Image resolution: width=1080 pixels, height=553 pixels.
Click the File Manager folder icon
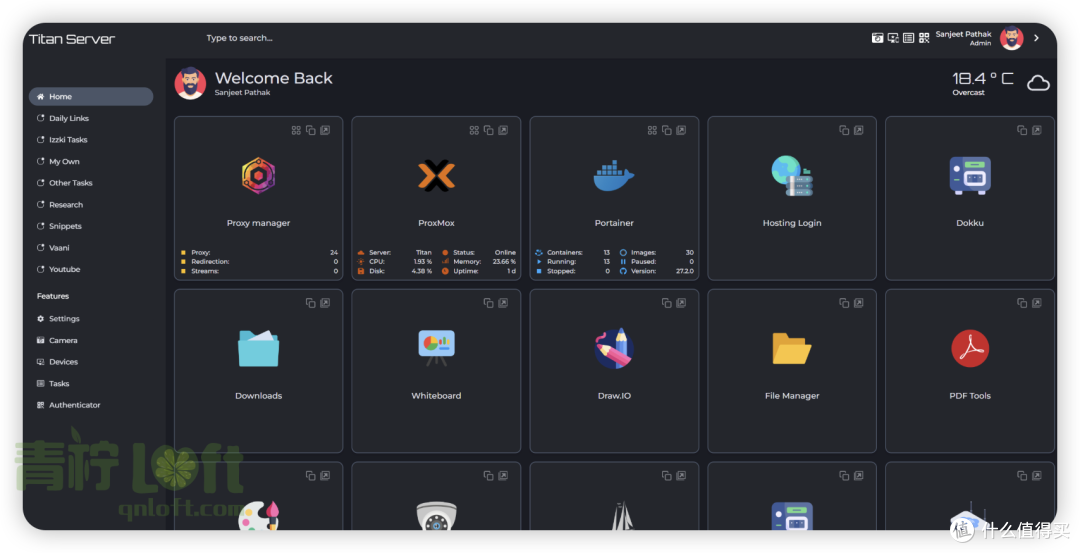point(792,348)
